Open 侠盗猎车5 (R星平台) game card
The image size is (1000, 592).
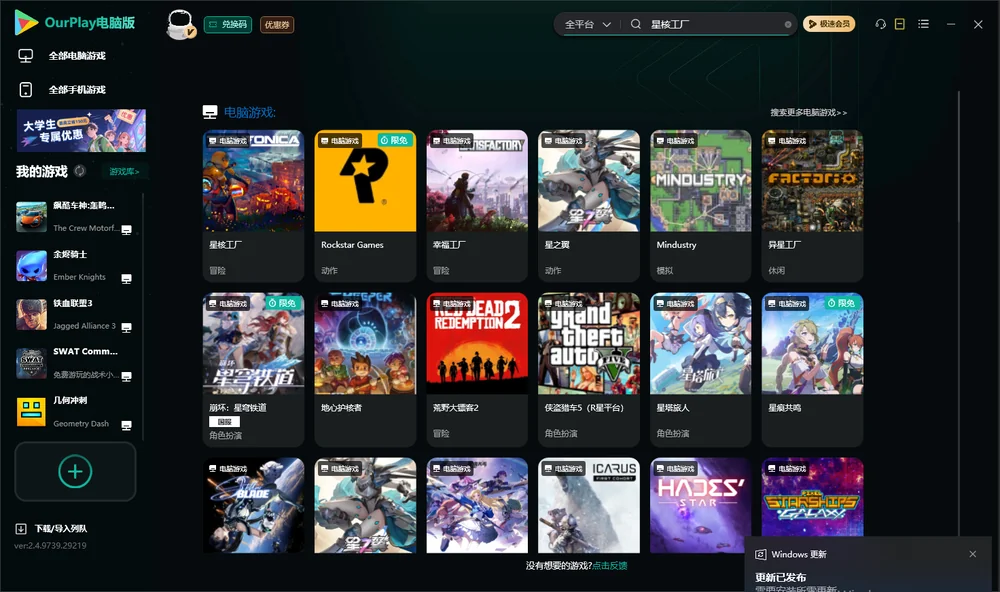pyautogui.click(x=589, y=369)
